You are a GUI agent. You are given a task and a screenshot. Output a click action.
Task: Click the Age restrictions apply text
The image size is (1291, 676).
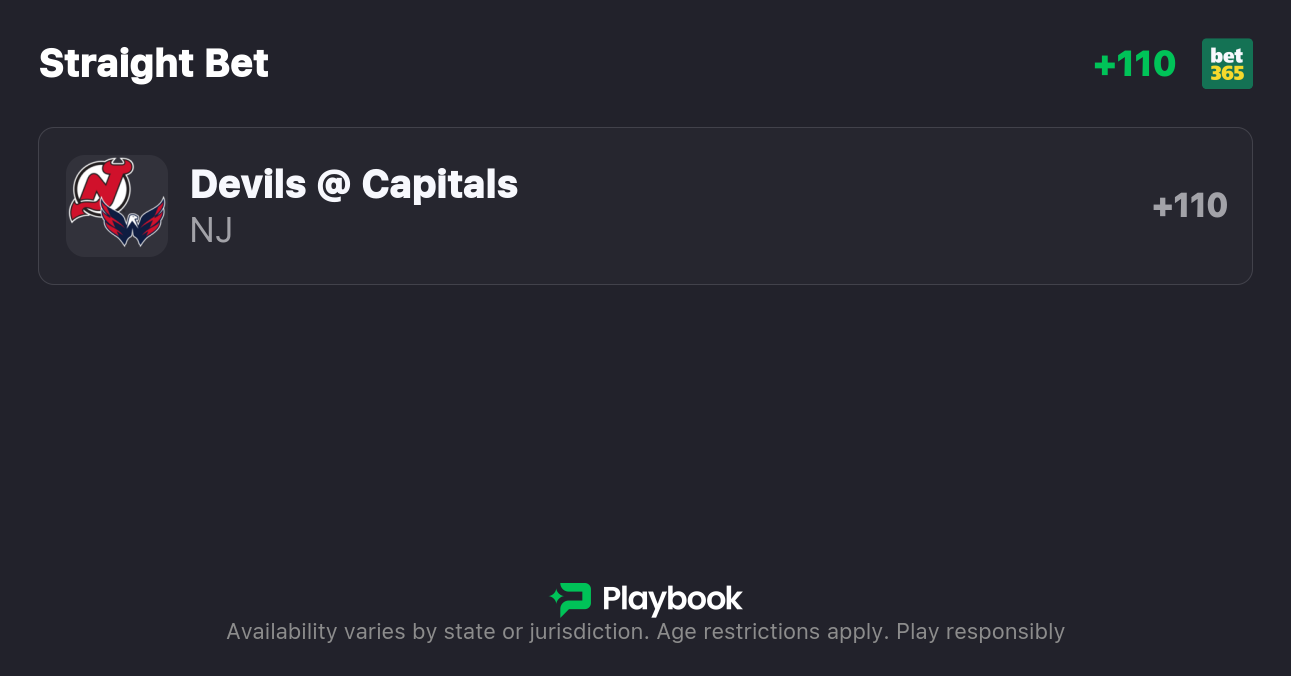pos(771,632)
